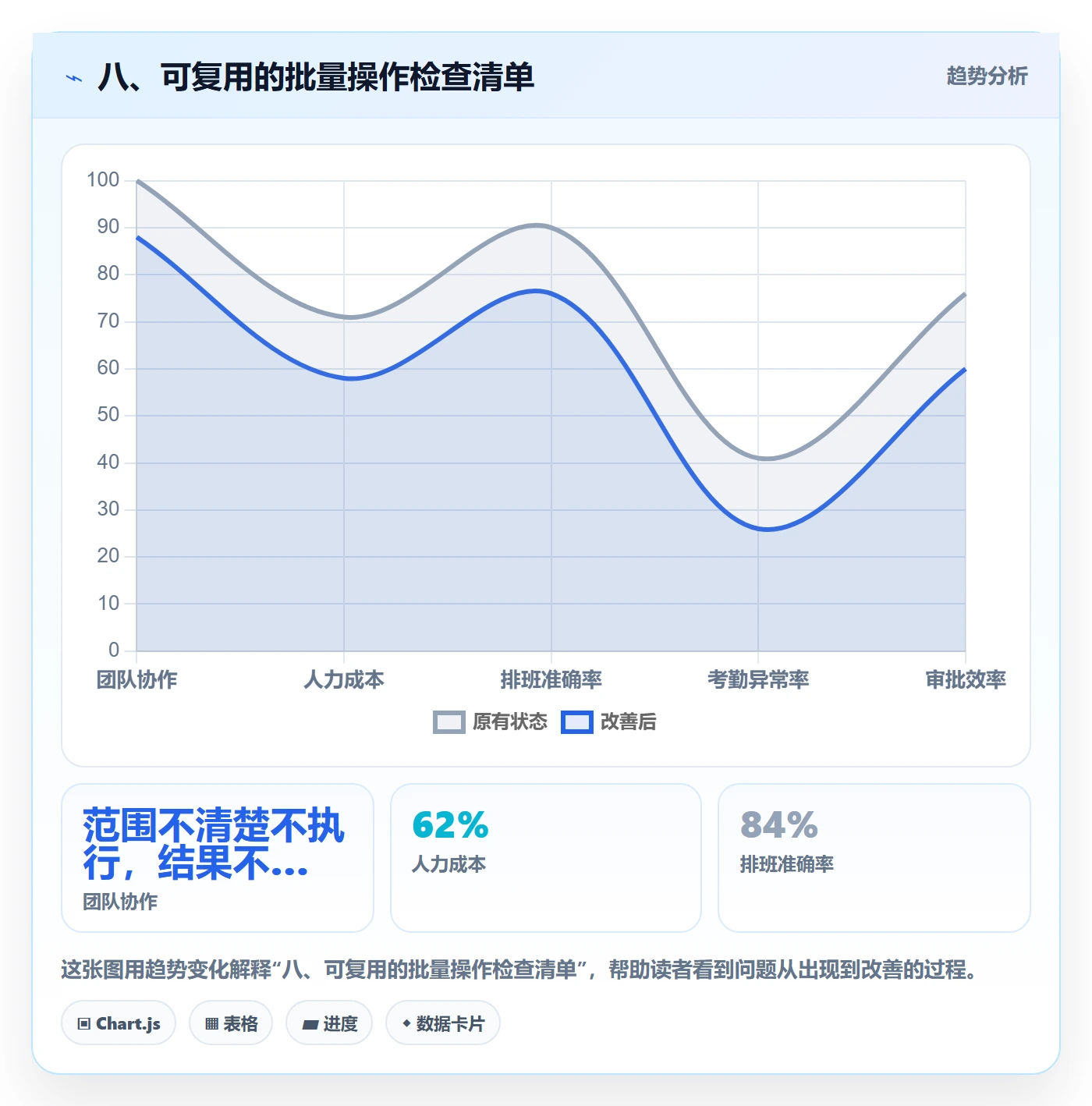Screen dimensions: 1092x1106
Task: Click the 团队协作 x-axis label
Action: tap(137, 679)
